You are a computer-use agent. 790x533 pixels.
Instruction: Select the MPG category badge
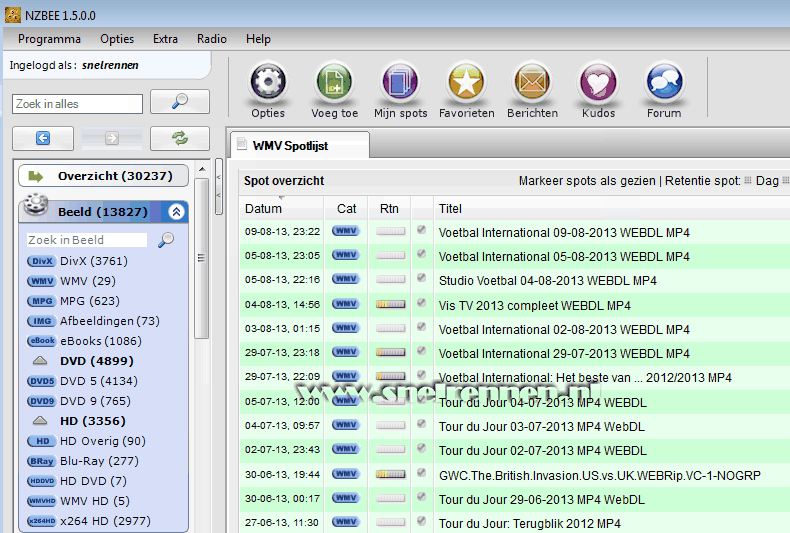(41, 301)
